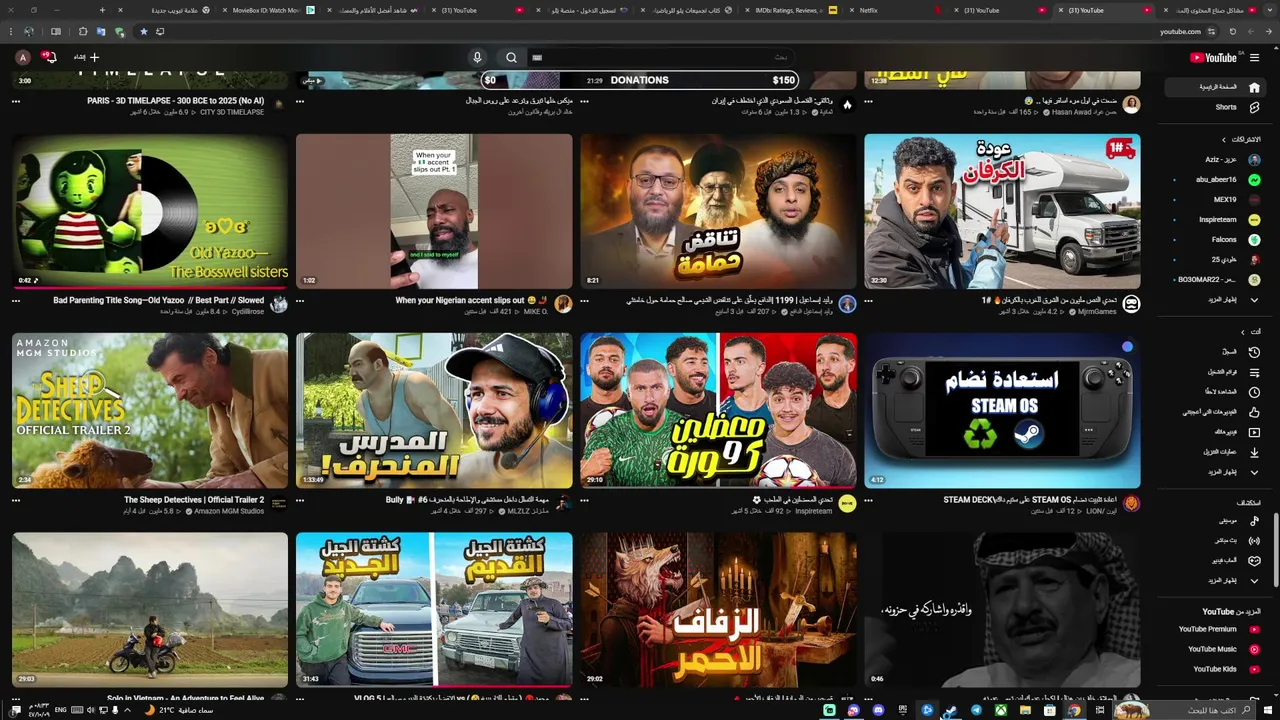Screen dimensions: 1280x720
Task: Open CITY 3D TIMELAPSE channel link
Action: 232,112
